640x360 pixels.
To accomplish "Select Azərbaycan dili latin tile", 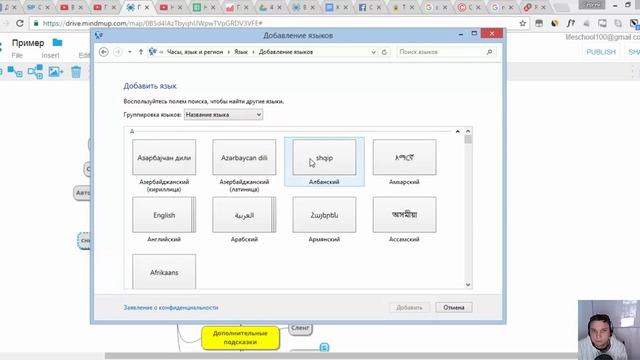I will [x=244, y=165].
